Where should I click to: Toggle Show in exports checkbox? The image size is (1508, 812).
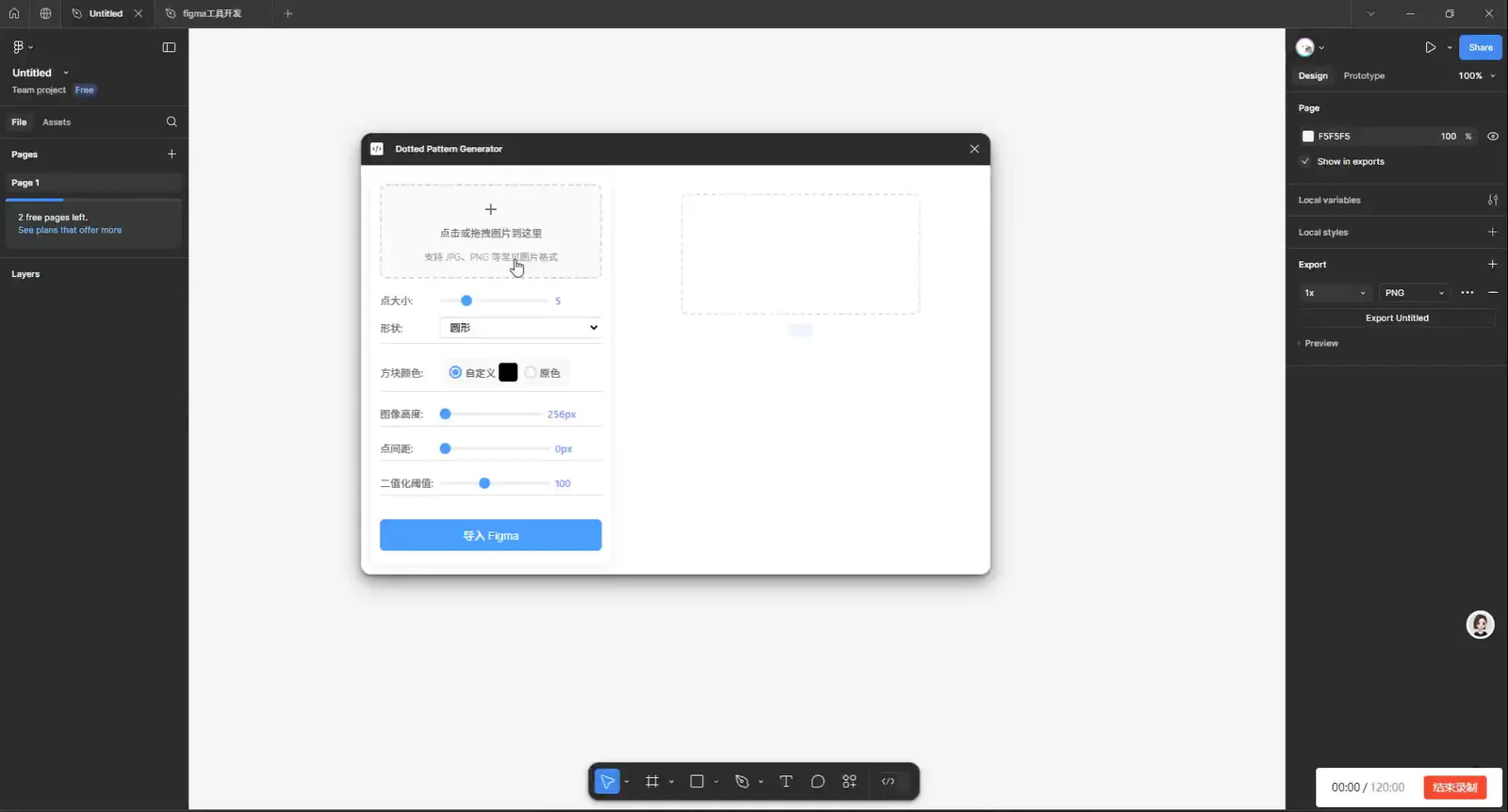click(1305, 161)
